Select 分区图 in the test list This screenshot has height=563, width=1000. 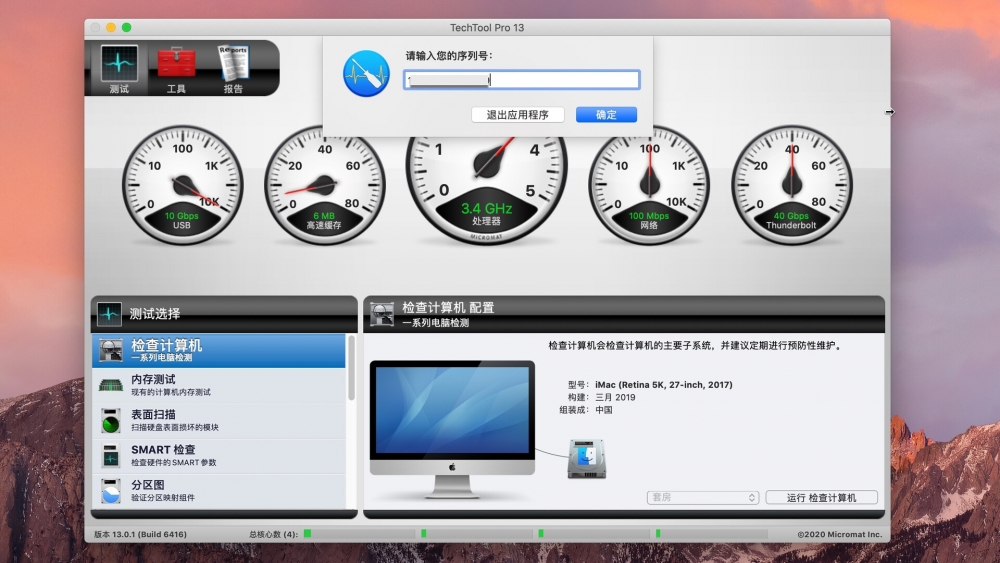point(219,490)
